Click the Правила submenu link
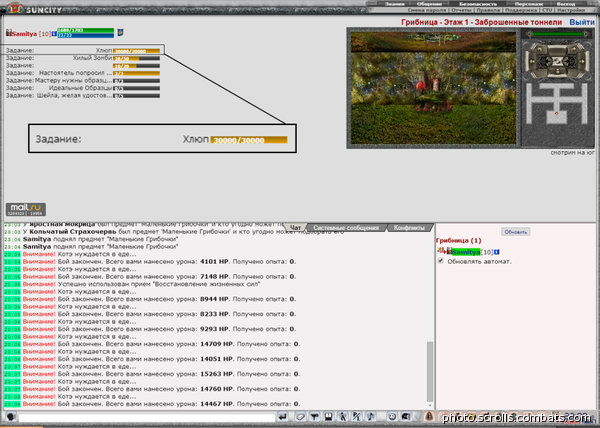The image size is (600, 428). [x=488, y=10]
